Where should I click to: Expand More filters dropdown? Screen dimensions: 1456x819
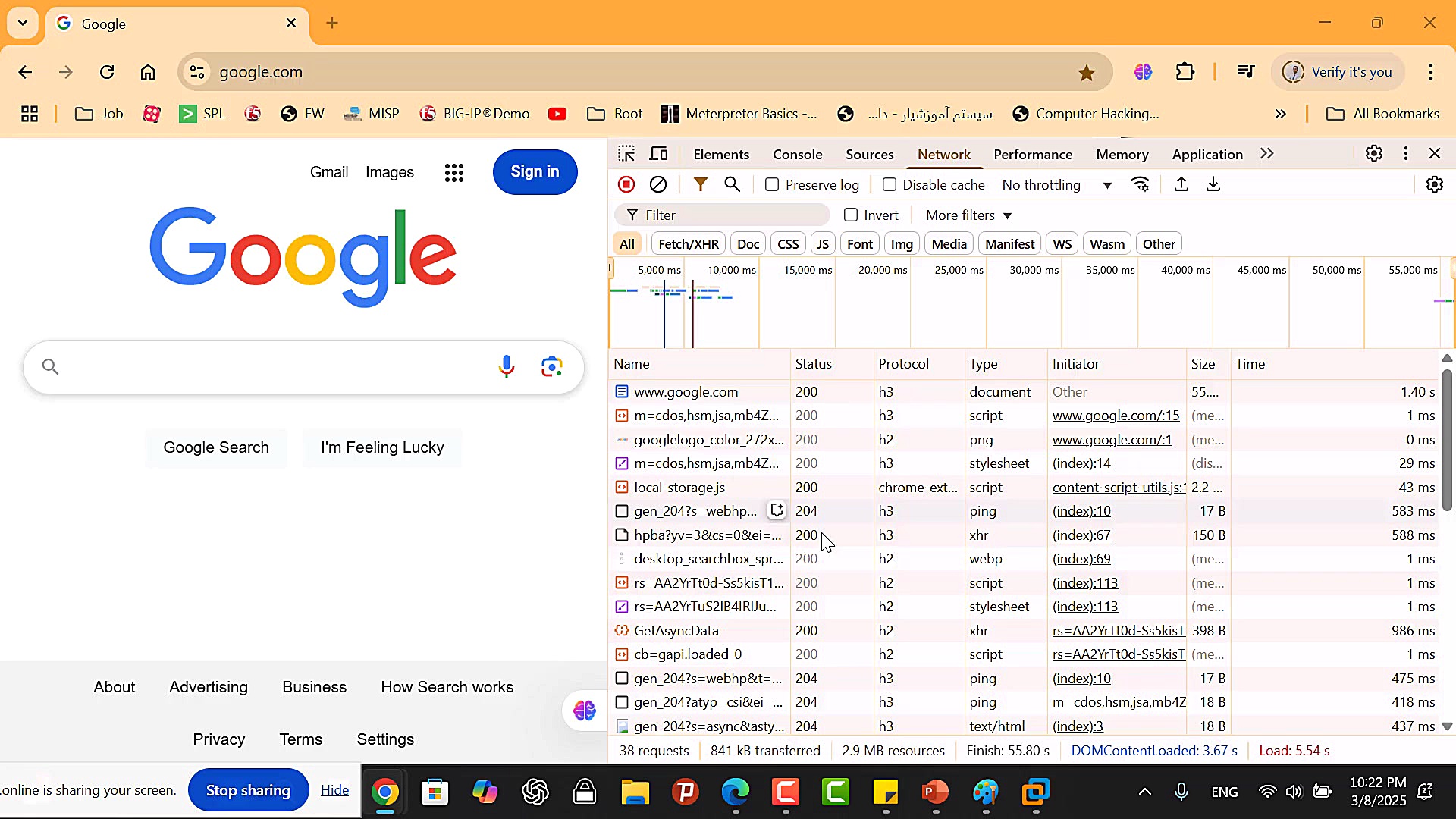pos(968,215)
